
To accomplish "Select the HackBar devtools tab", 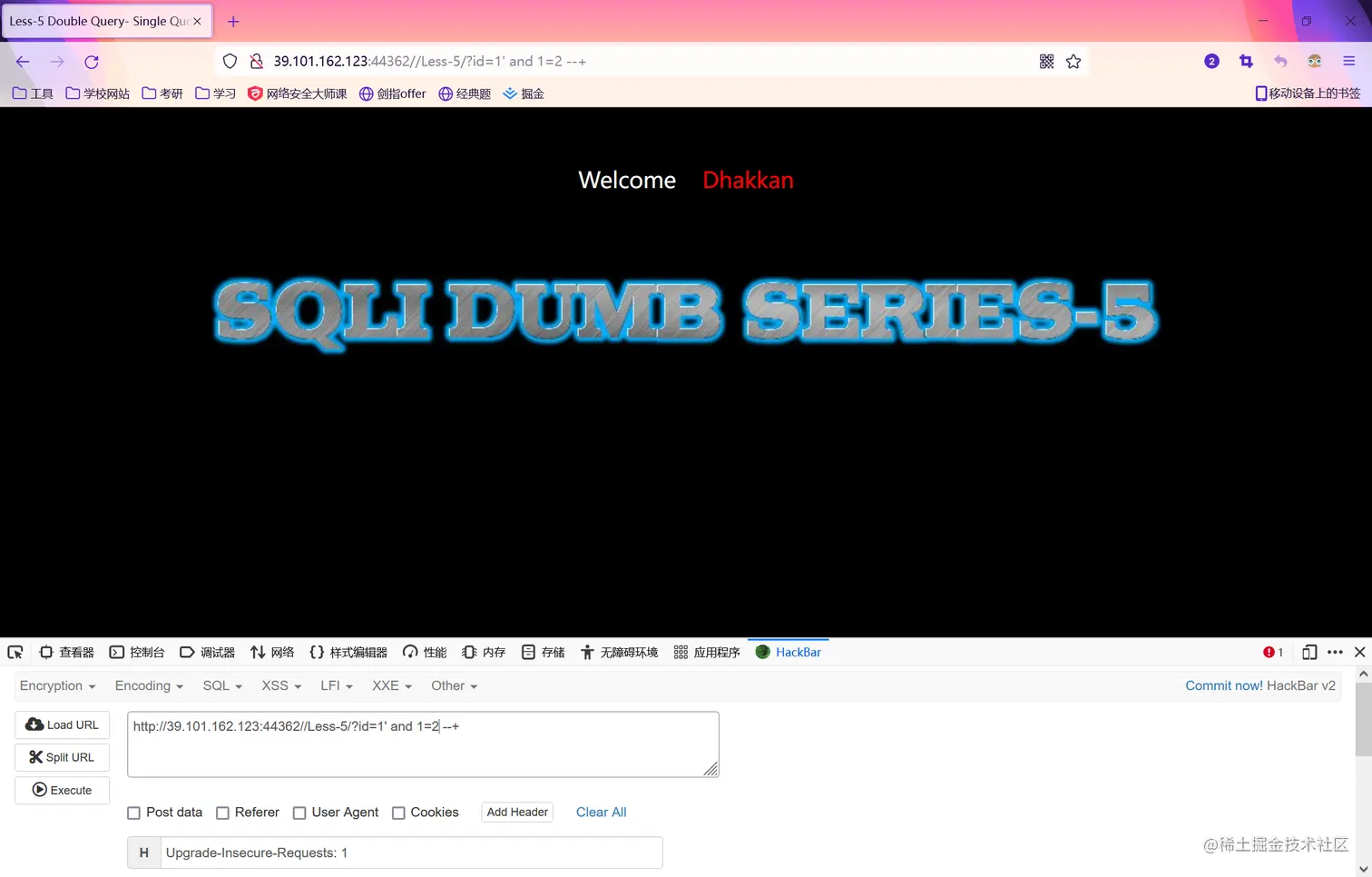I will click(789, 653).
